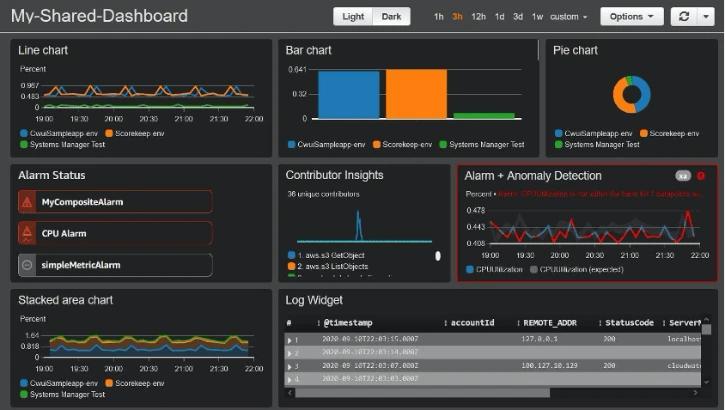Click the simpleMetricAlarm grey status icon
Image resolution: width=725 pixels, height=410 pixels.
(27, 265)
